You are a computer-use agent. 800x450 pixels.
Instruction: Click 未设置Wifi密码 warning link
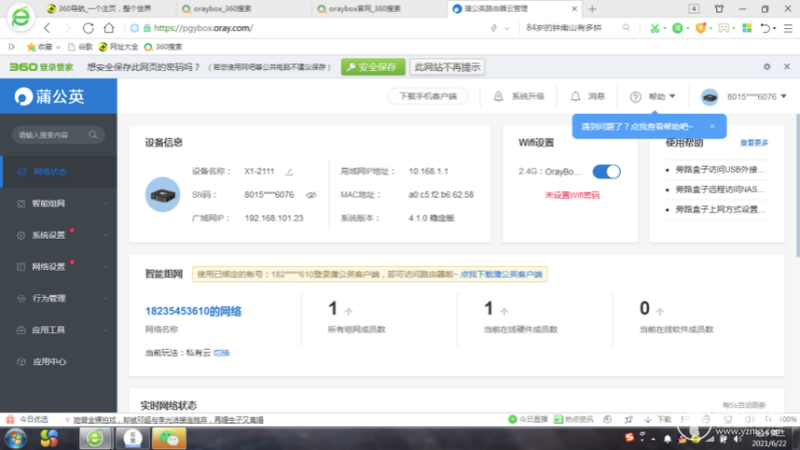572,195
